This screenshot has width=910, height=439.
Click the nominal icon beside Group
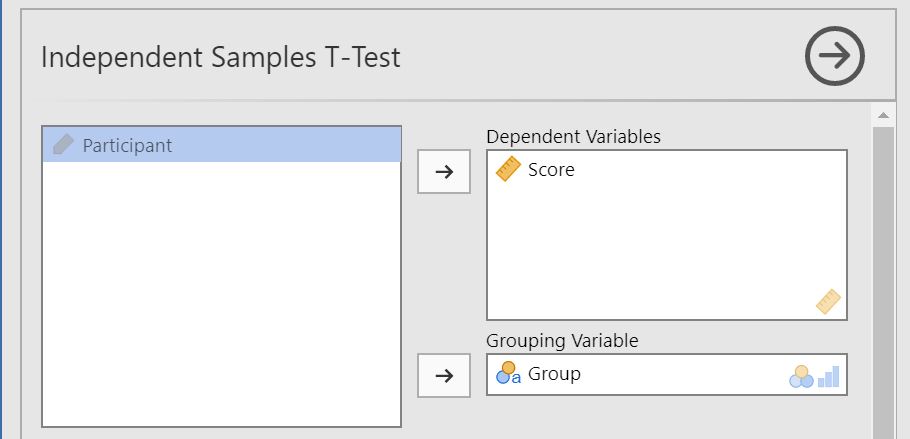(x=508, y=374)
